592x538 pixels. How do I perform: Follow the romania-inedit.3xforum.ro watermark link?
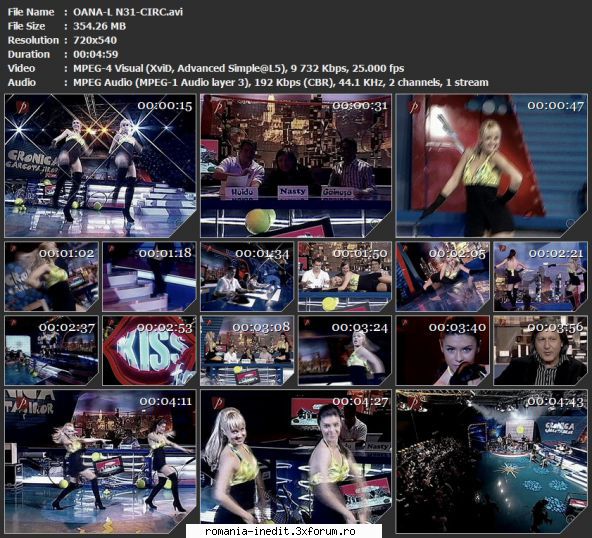(280, 531)
